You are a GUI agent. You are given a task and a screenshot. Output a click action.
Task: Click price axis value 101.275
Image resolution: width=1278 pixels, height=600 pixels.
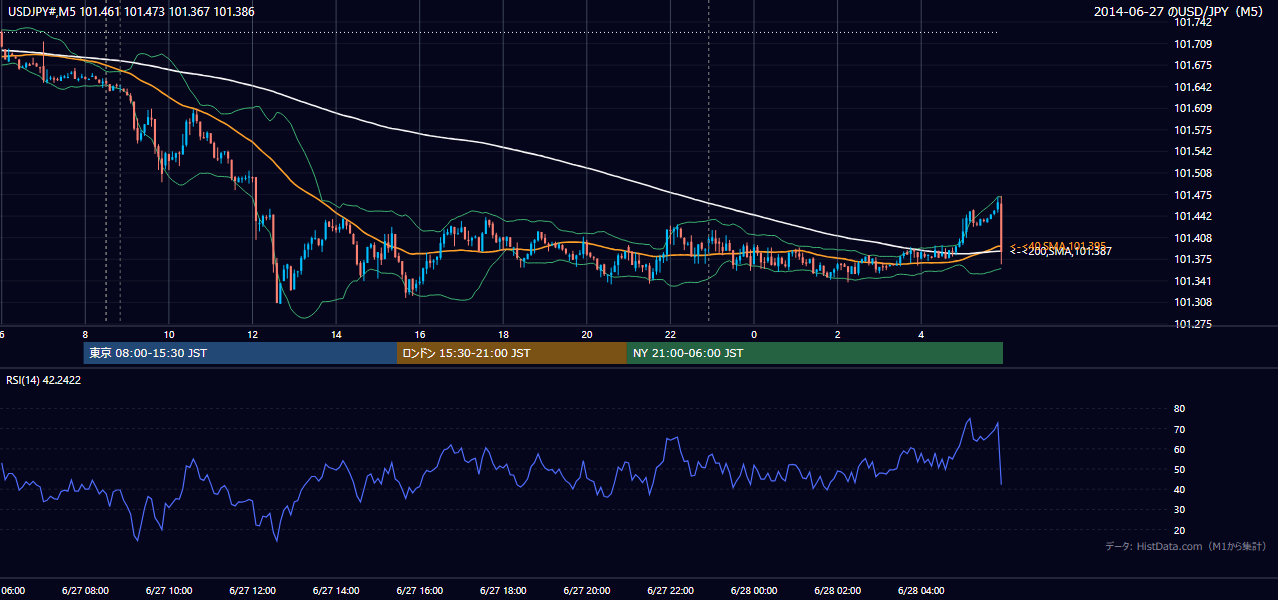click(x=1192, y=324)
